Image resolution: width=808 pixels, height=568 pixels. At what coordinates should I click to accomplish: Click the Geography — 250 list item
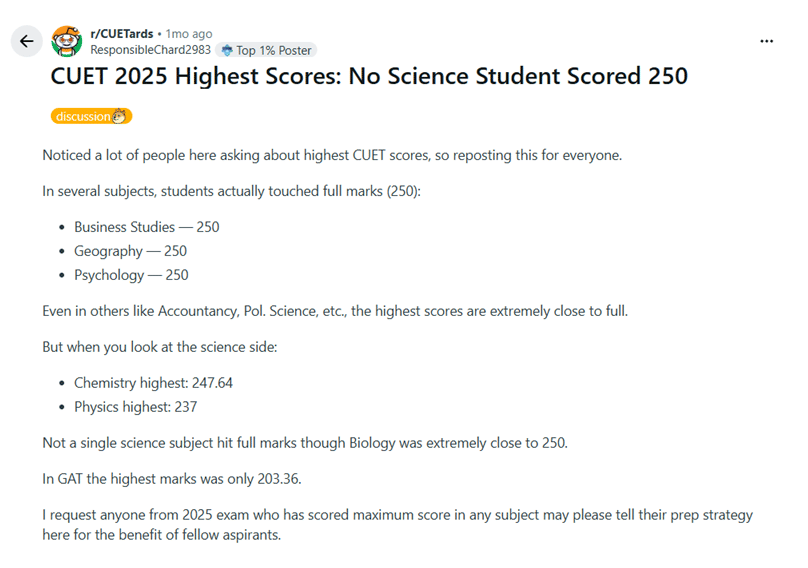pyautogui.click(x=130, y=251)
